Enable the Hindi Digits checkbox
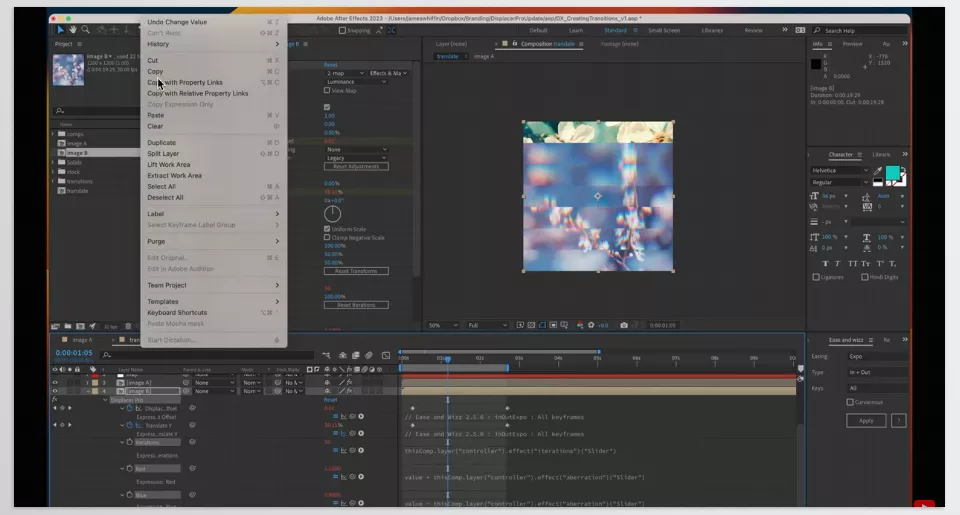This screenshot has width=960, height=515. 865,277
